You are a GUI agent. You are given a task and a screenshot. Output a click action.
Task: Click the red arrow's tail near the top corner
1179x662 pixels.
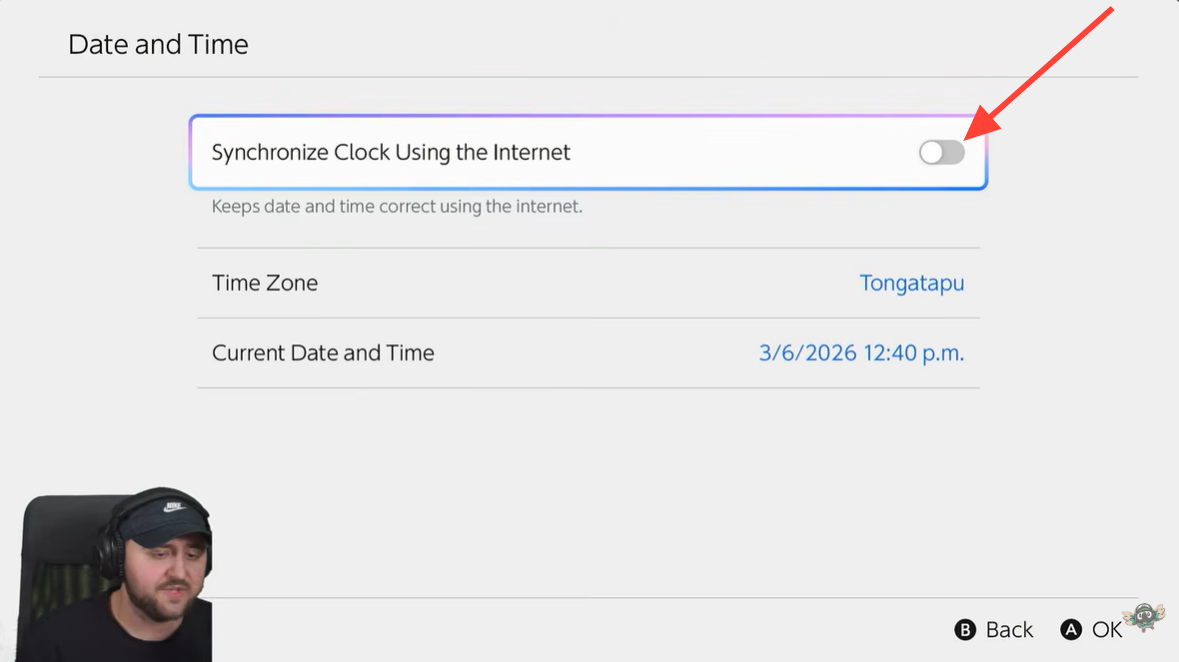click(1108, 12)
